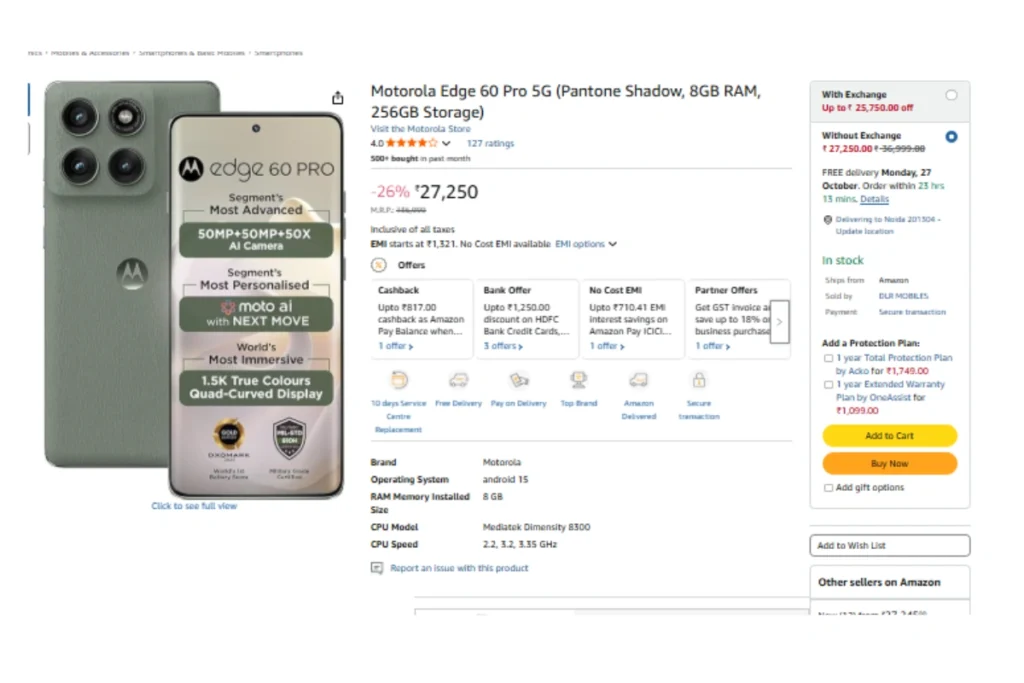Select the Without Exchange radio option
The image size is (1024, 683).
click(x=951, y=136)
